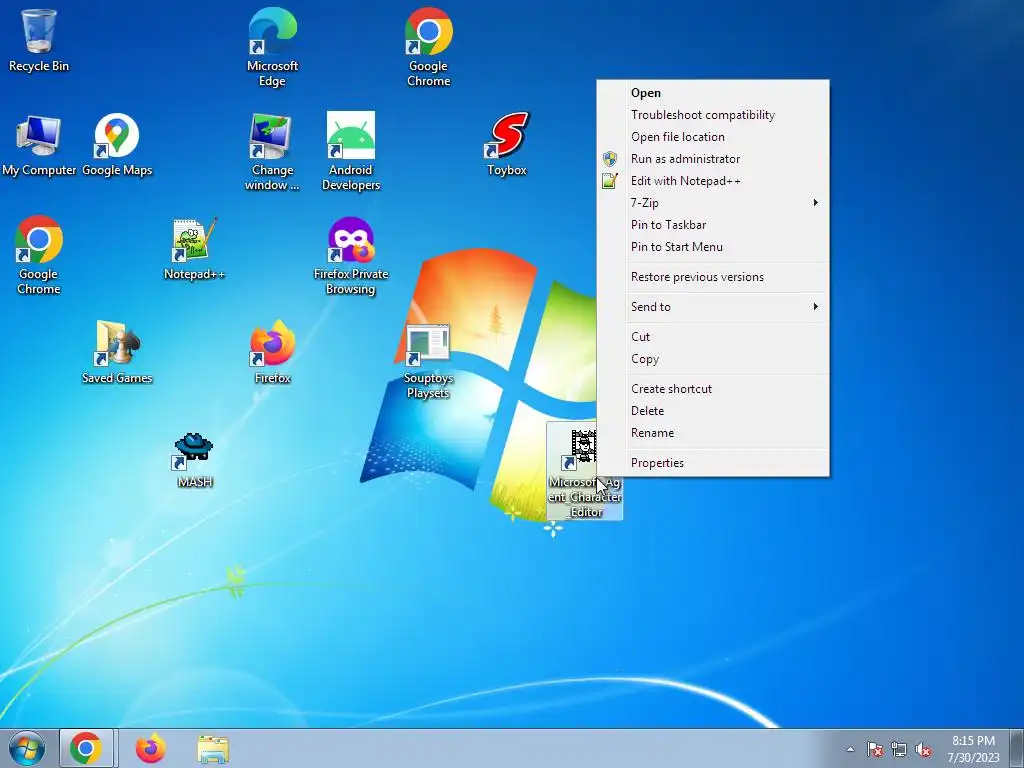Click the Chrome taskbar button

87,748
